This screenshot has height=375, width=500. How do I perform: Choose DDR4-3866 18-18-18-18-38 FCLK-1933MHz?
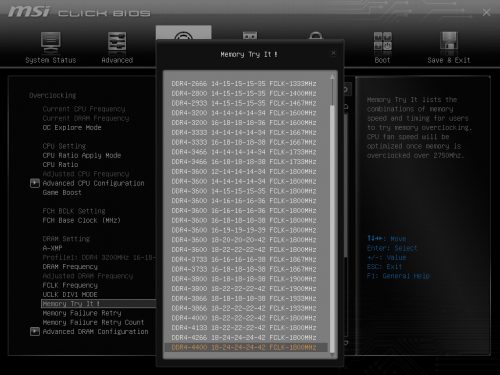click(x=244, y=298)
